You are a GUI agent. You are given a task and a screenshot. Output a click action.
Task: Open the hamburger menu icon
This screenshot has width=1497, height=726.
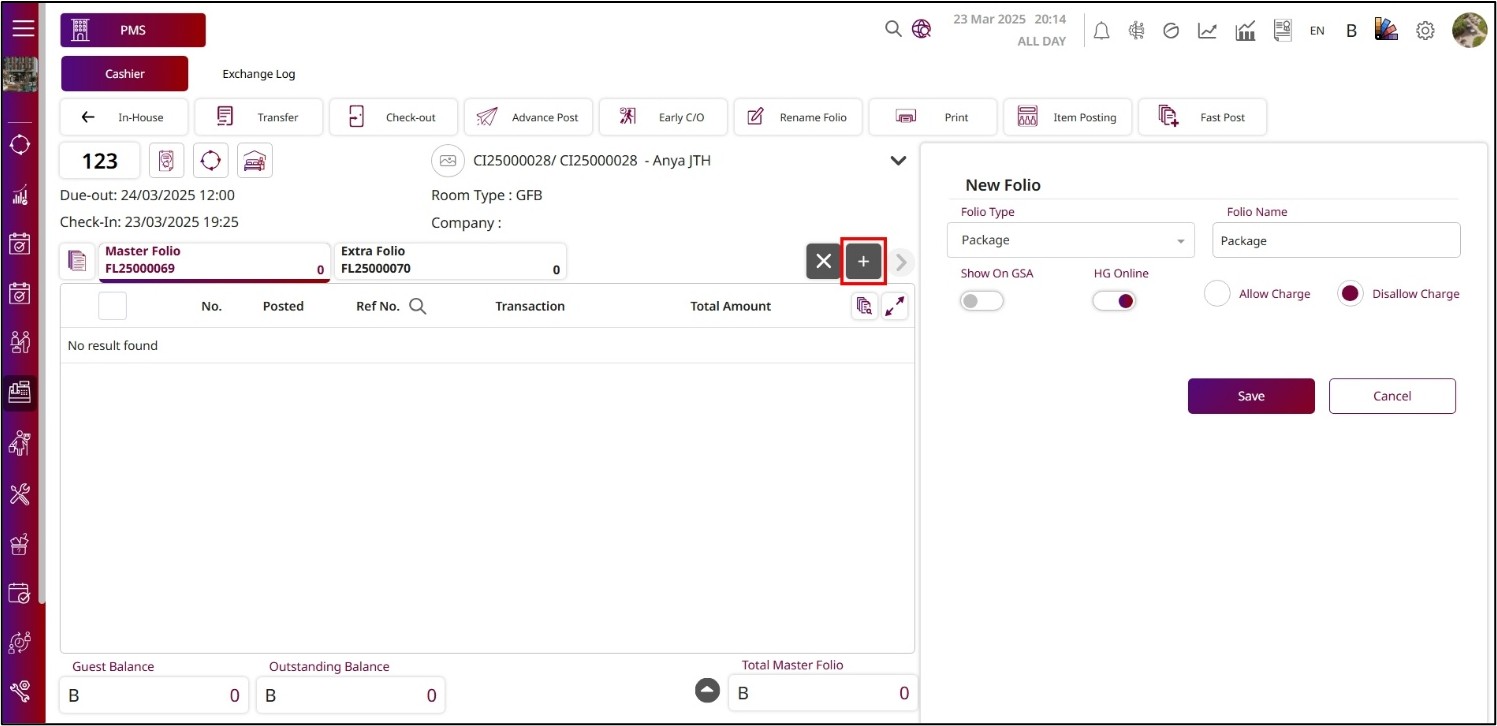[x=22, y=28]
